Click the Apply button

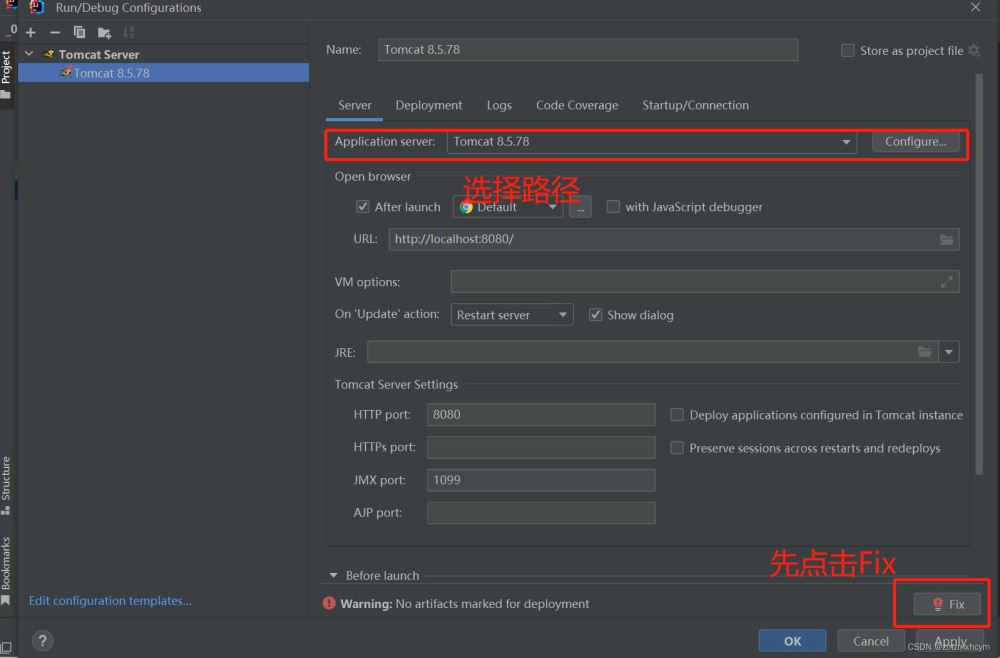[x=950, y=641]
